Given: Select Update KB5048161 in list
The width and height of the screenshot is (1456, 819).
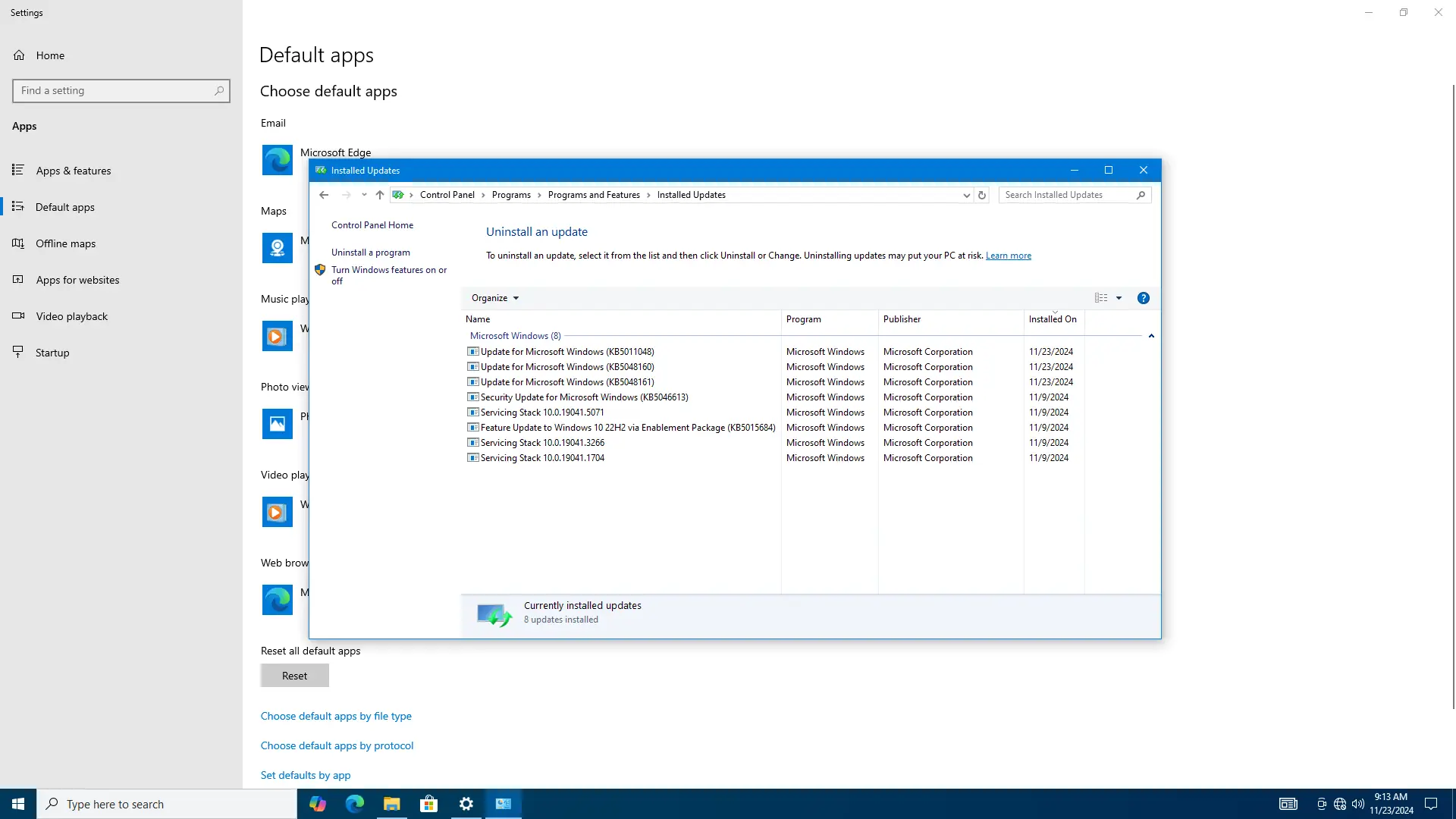Looking at the screenshot, I should (x=566, y=382).
